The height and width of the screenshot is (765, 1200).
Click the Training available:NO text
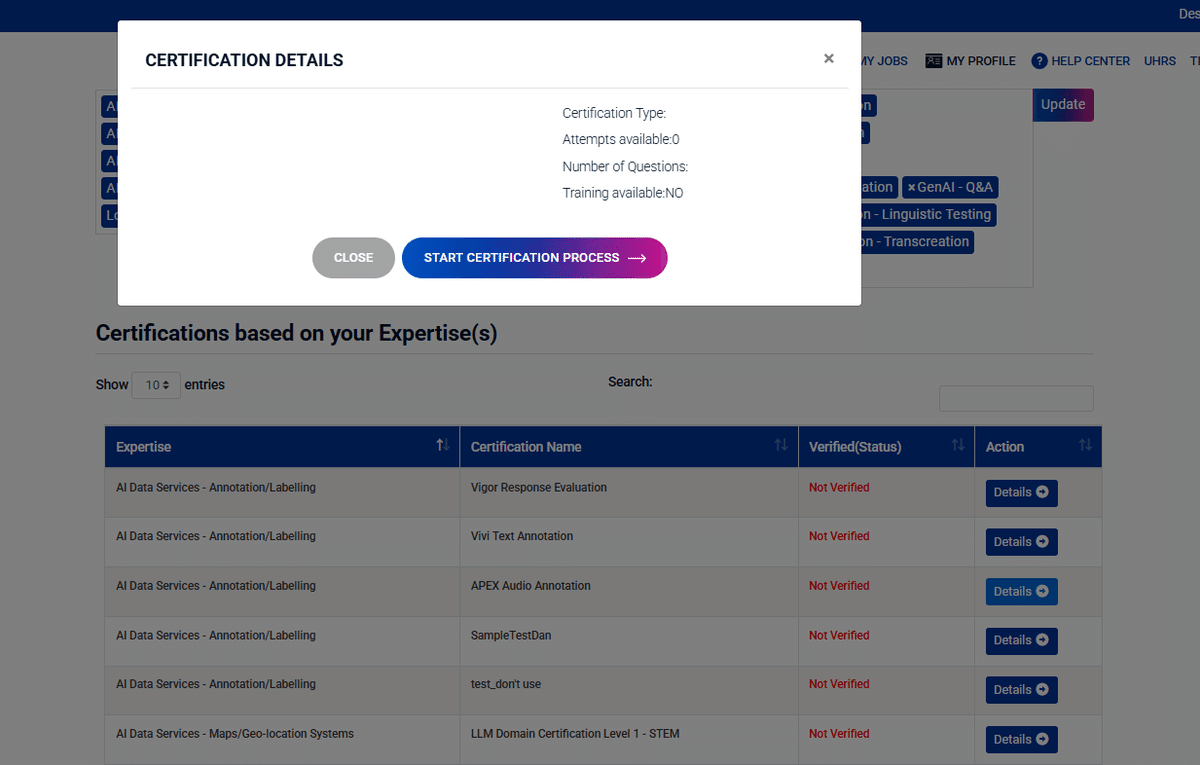tap(623, 194)
